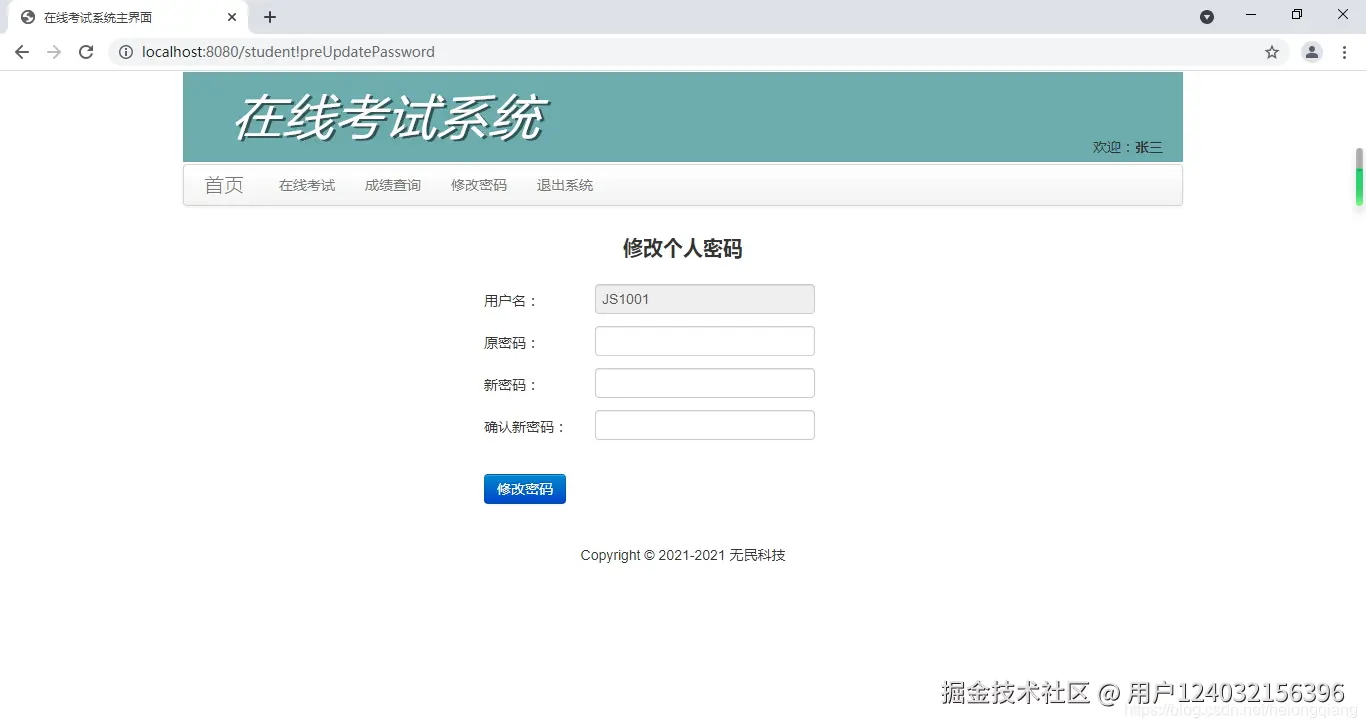The image size is (1366, 728).
Task: Click the address bar URL
Action: pos(288,52)
